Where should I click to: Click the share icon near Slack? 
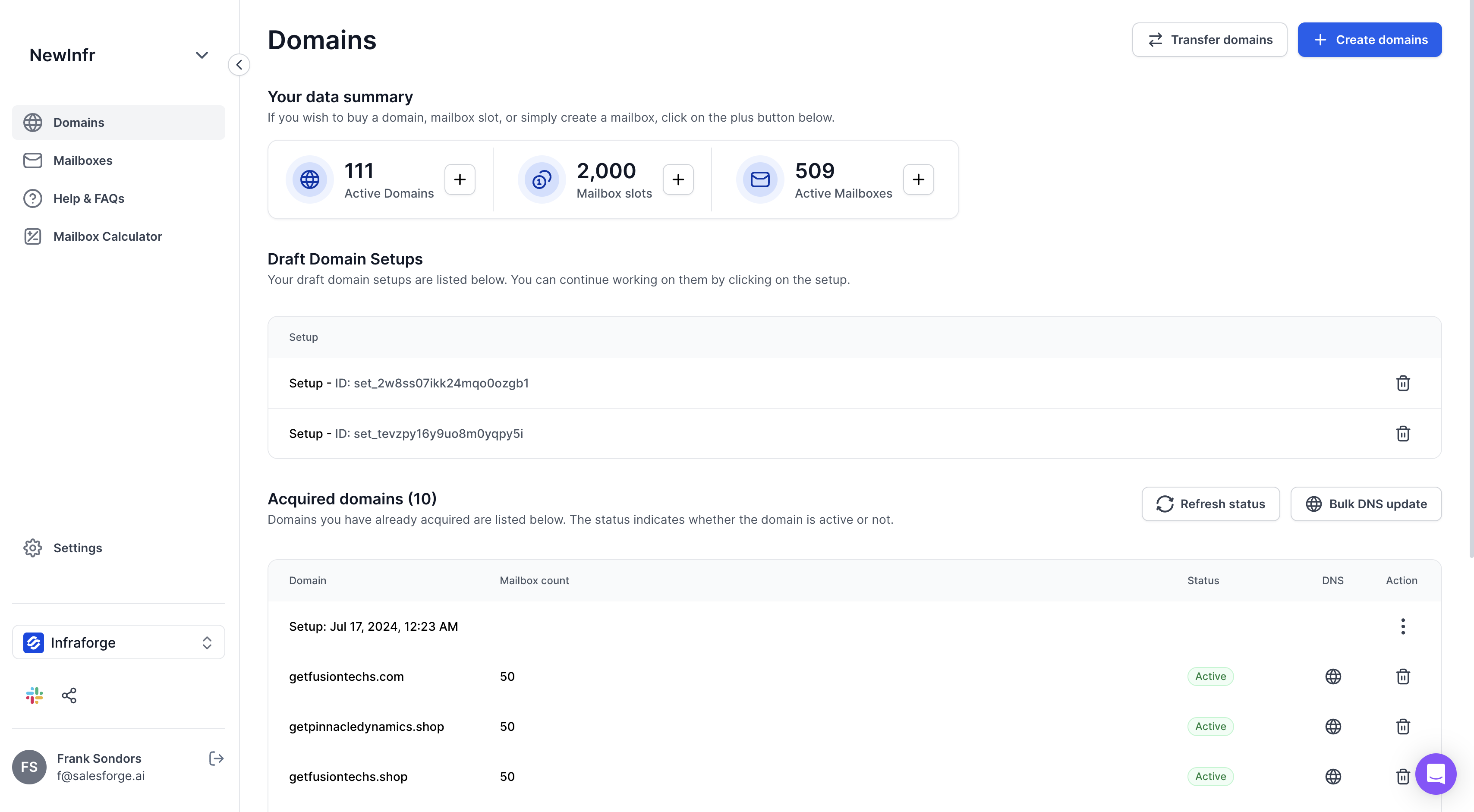69,695
